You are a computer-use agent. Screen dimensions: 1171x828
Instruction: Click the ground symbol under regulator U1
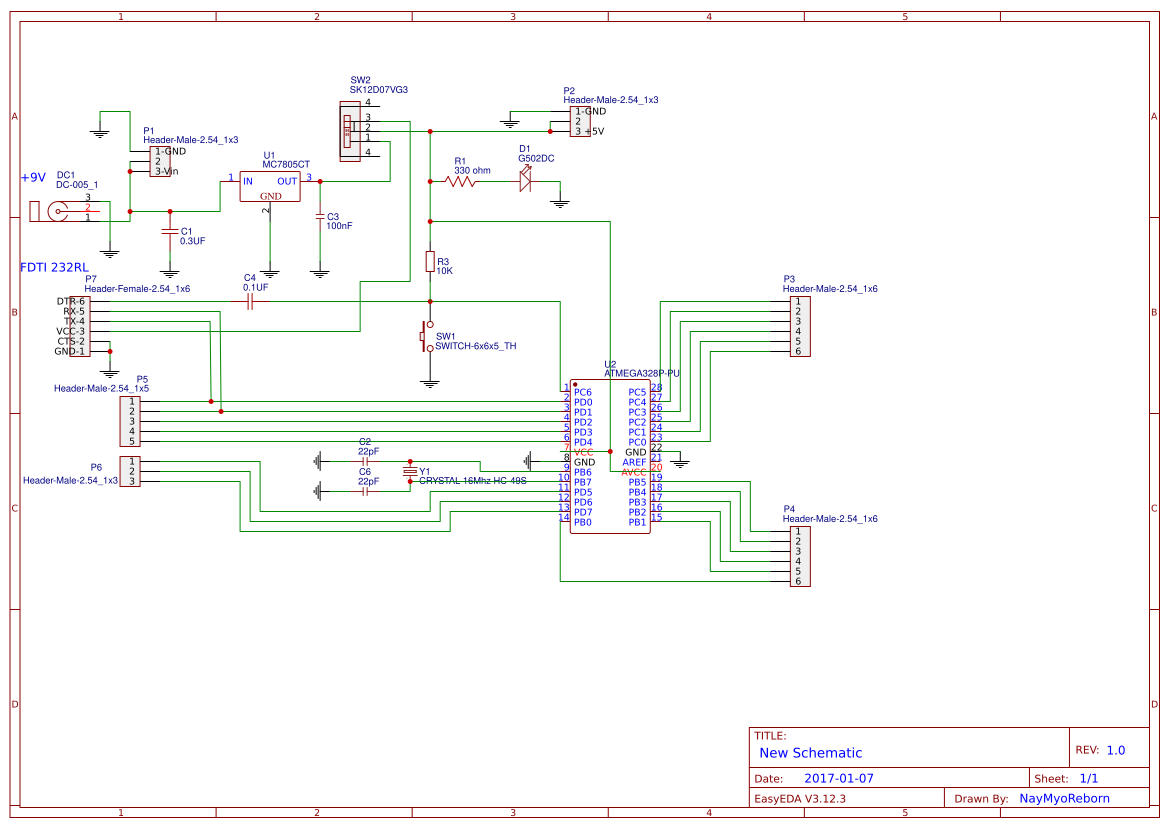pos(270,274)
